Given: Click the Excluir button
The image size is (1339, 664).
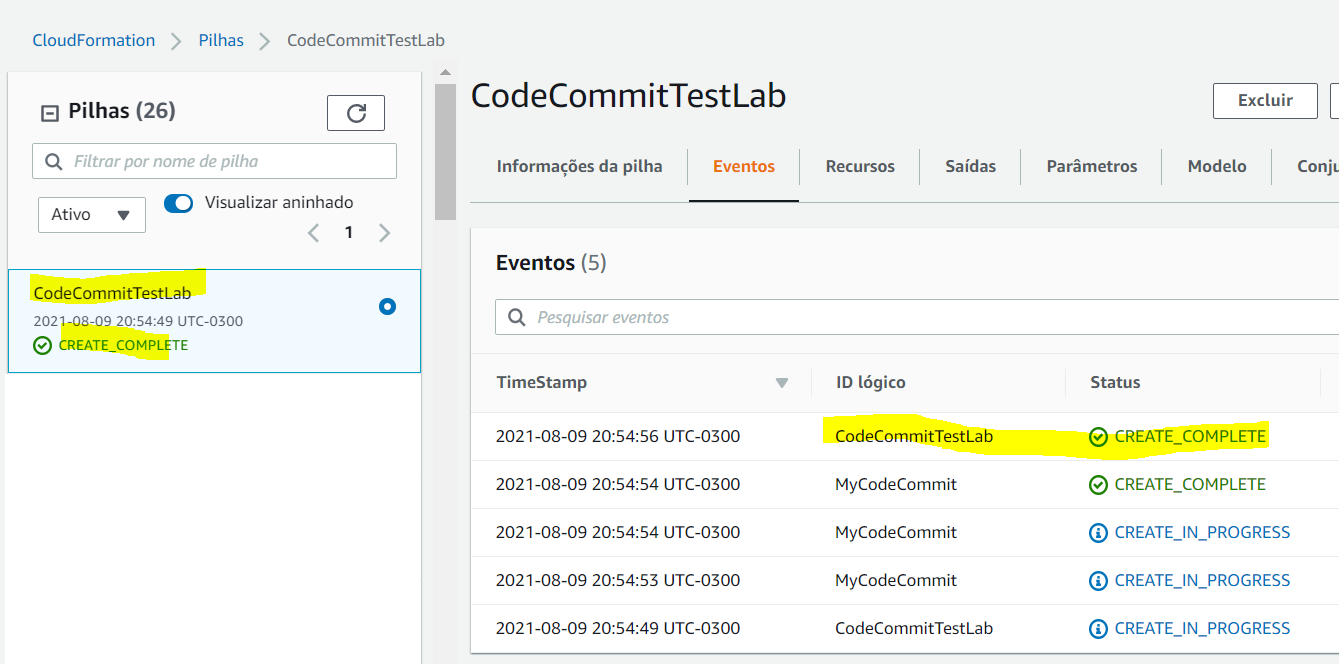Looking at the screenshot, I should (x=1265, y=101).
